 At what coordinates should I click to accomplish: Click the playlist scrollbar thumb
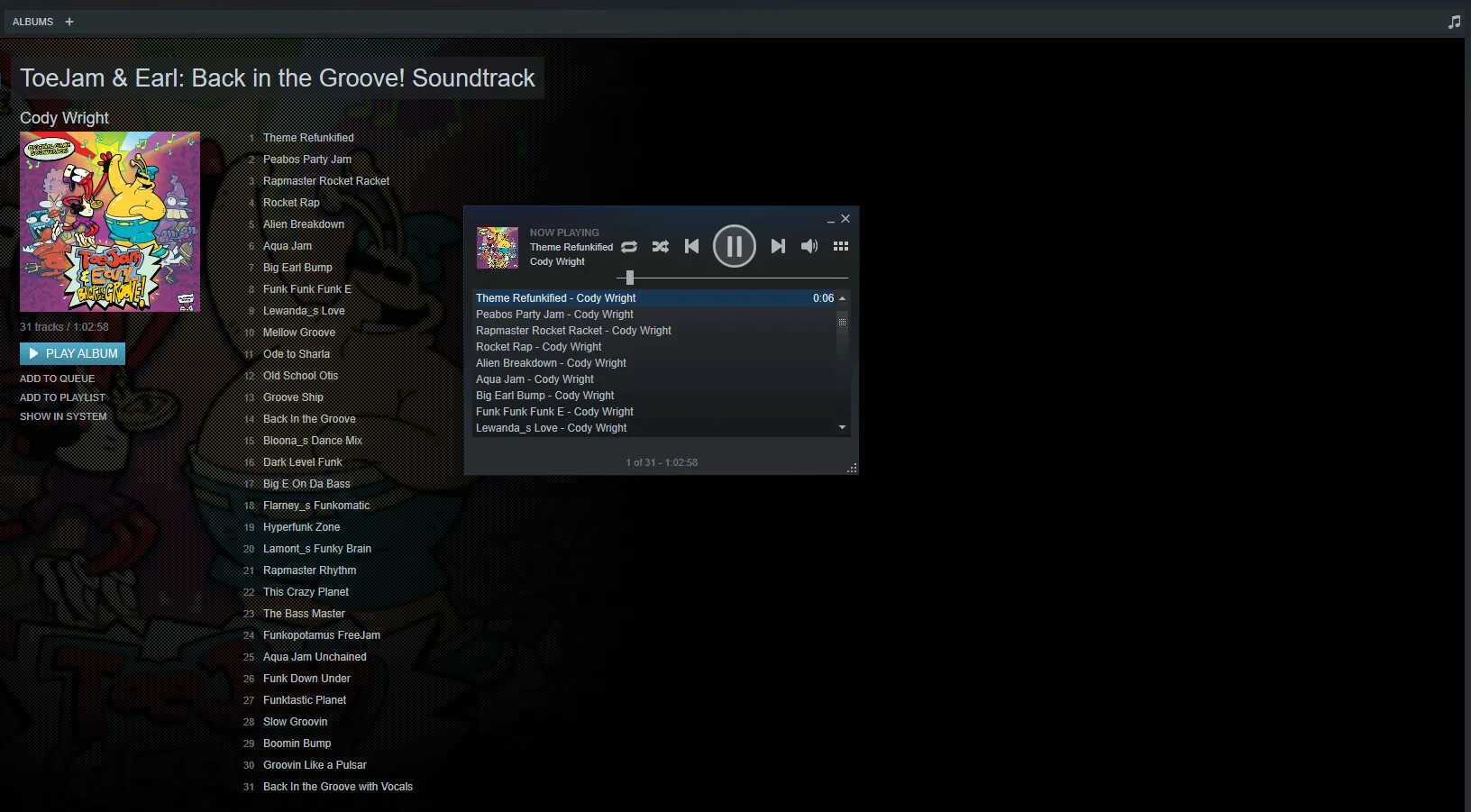(843, 322)
